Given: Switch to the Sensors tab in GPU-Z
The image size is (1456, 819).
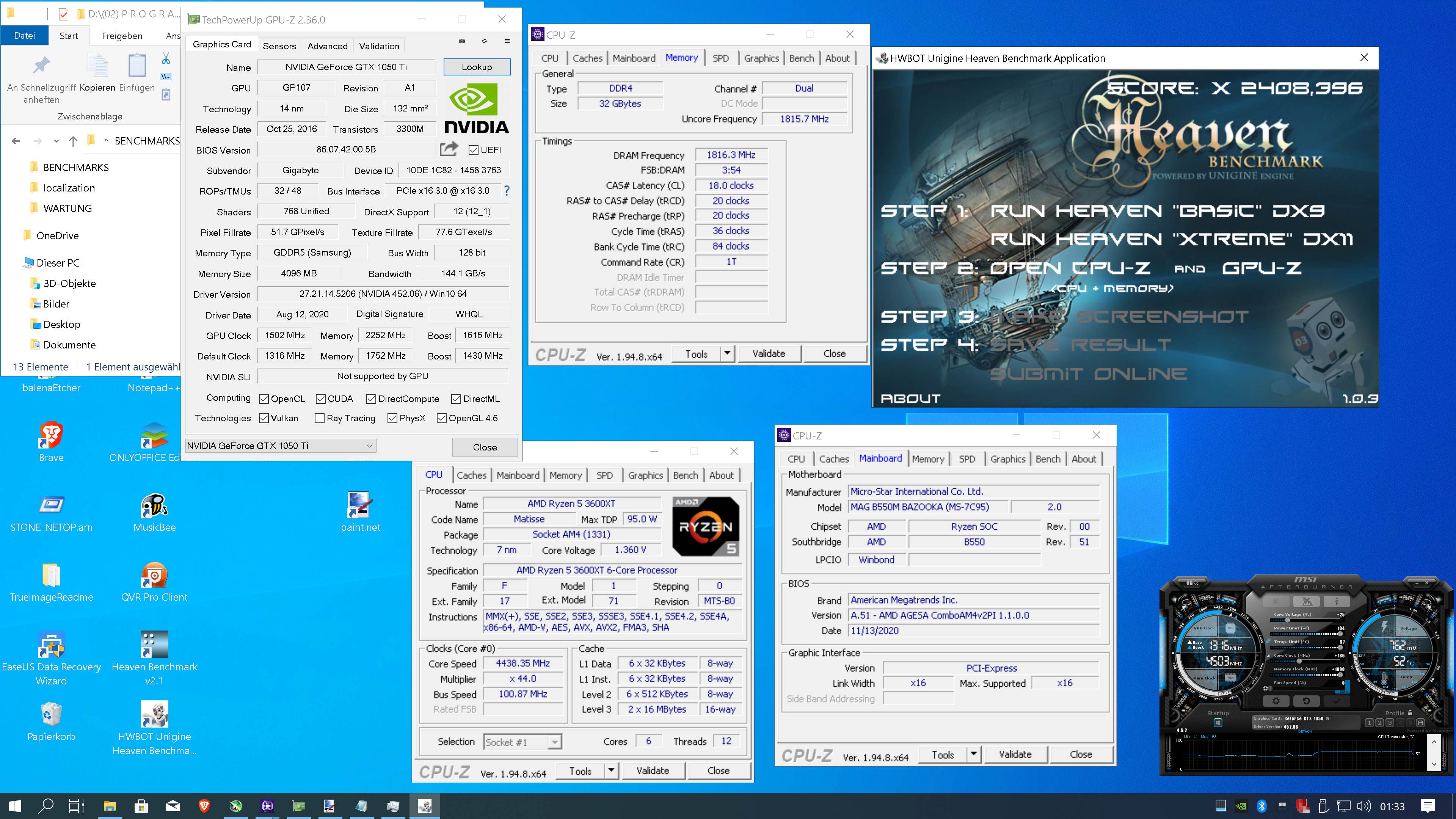Looking at the screenshot, I should [x=279, y=46].
